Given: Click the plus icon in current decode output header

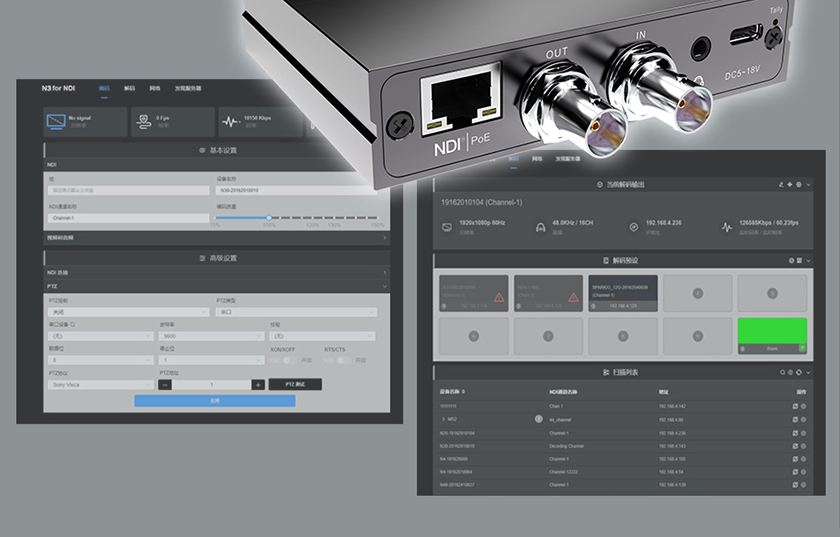Looking at the screenshot, I should point(789,185).
